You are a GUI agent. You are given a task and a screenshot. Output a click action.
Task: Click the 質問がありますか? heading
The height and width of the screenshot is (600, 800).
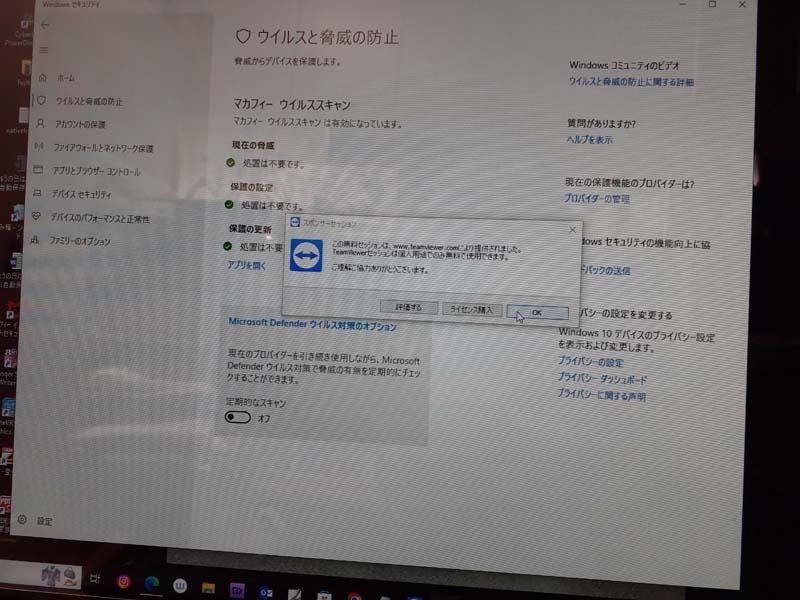click(x=602, y=123)
